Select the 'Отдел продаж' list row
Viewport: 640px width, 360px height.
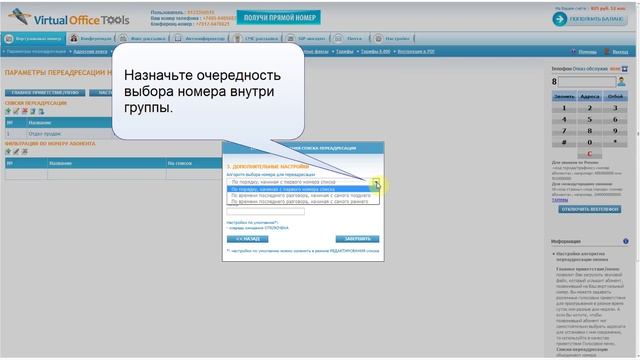[x=59, y=134]
